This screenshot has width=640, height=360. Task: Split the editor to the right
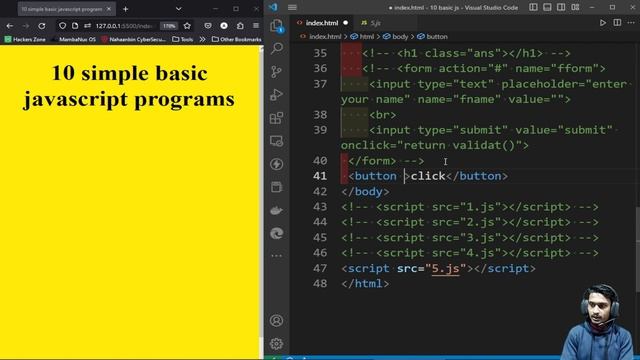pyautogui.click(x=617, y=23)
